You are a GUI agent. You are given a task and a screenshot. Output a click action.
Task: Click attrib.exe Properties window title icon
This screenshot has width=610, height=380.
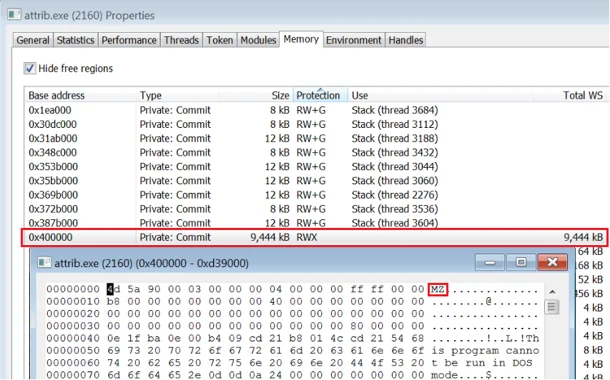tap(14, 15)
